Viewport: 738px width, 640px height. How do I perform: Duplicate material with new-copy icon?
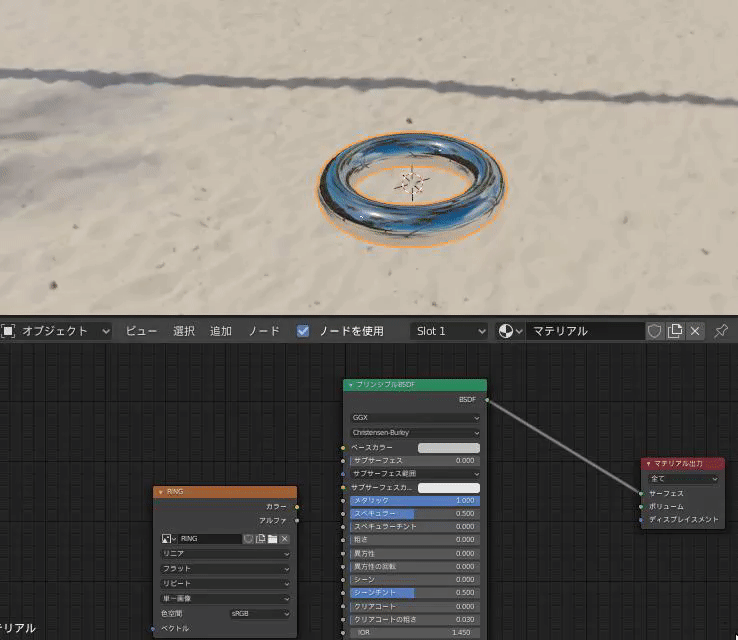pyautogui.click(x=675, y=331)
